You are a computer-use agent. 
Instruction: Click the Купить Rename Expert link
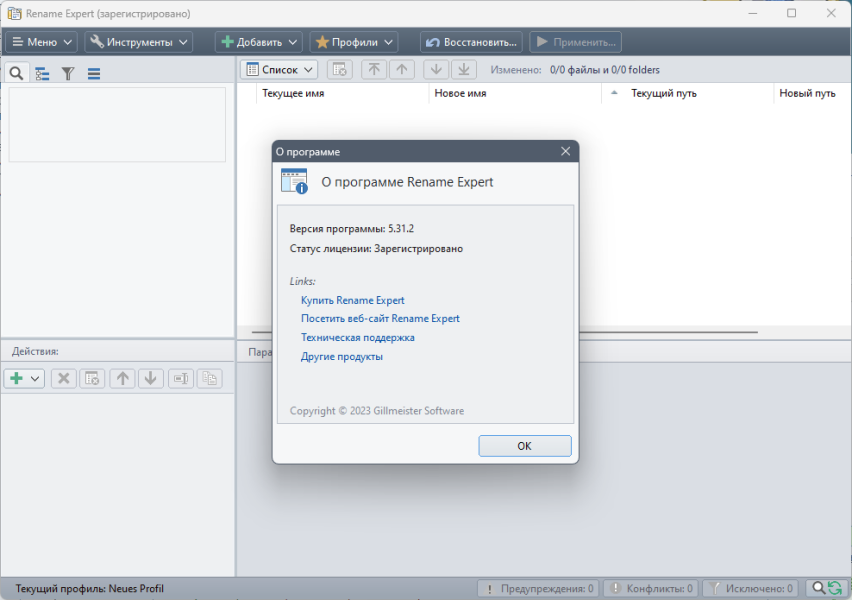point(353,300)
